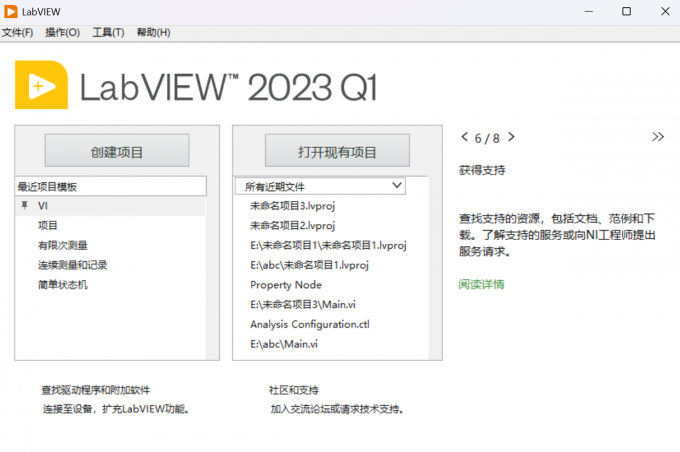Click the LabVIEW title bar icon
This screenshot has height=452, width=680.
coord(10,12)
